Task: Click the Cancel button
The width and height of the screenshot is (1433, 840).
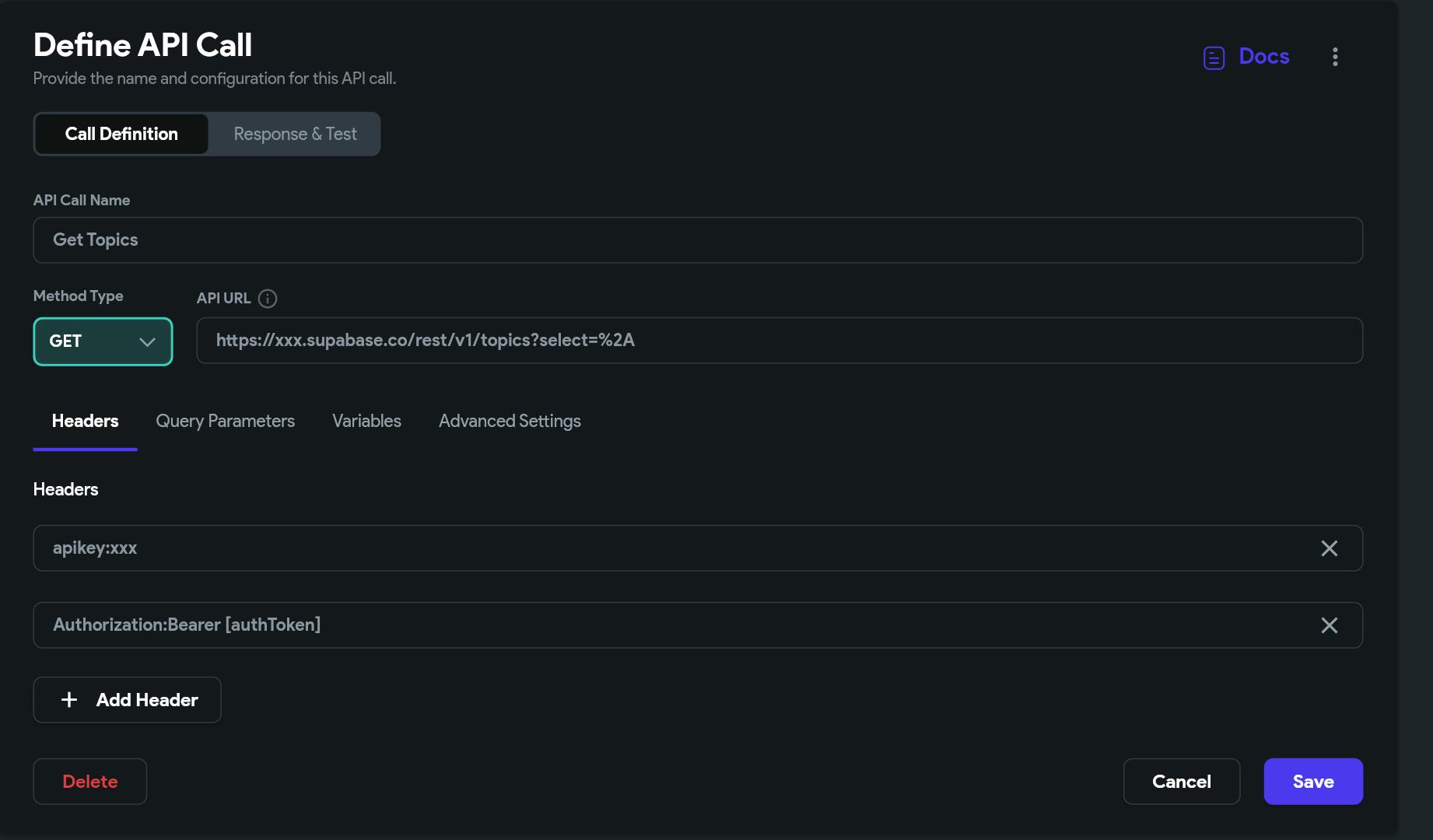Action: point(1181,782)
